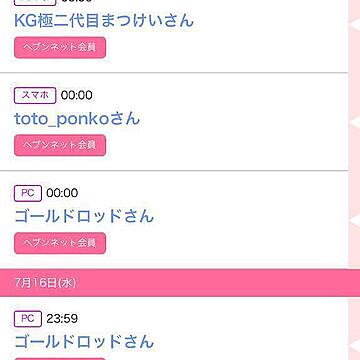Open KG極二代目まつけいさん profile link
This screenshot has width=360, height=360.
pos(104,20)
